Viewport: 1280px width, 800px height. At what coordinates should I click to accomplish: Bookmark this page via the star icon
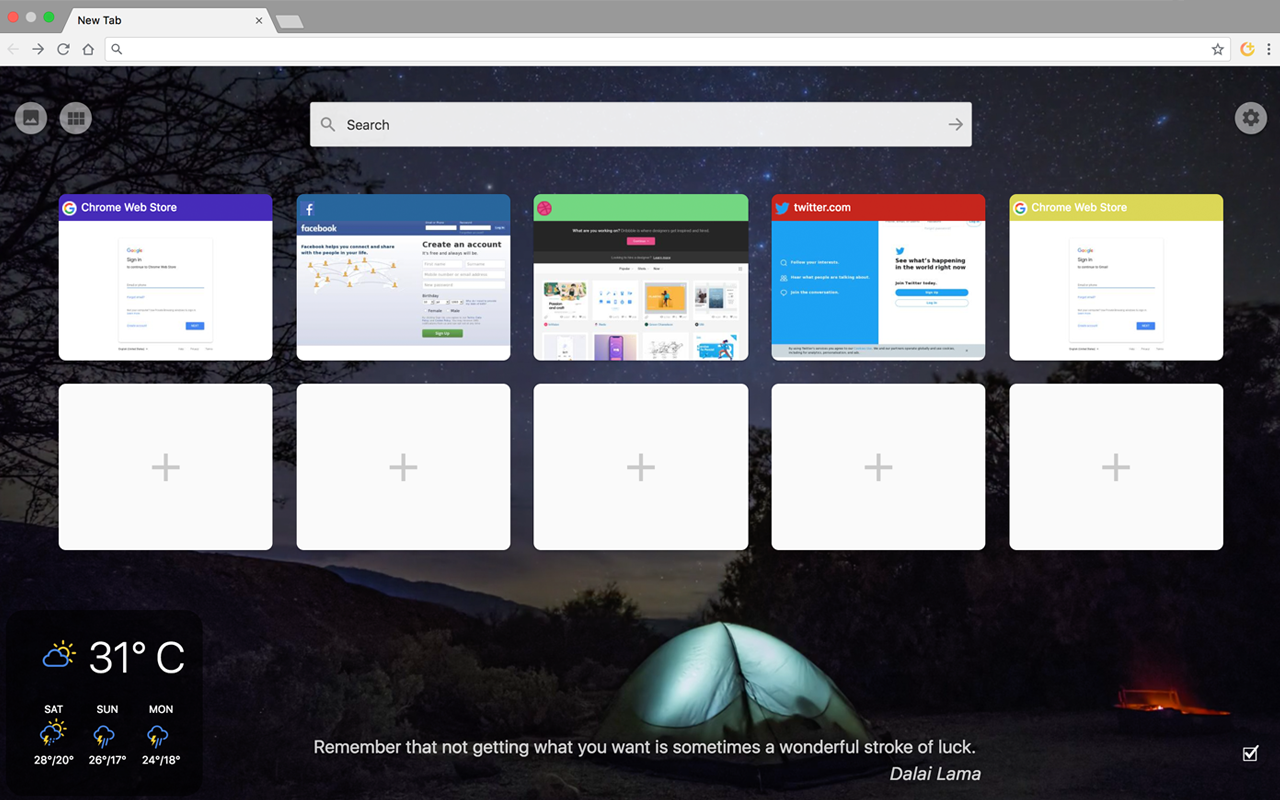1216,48
